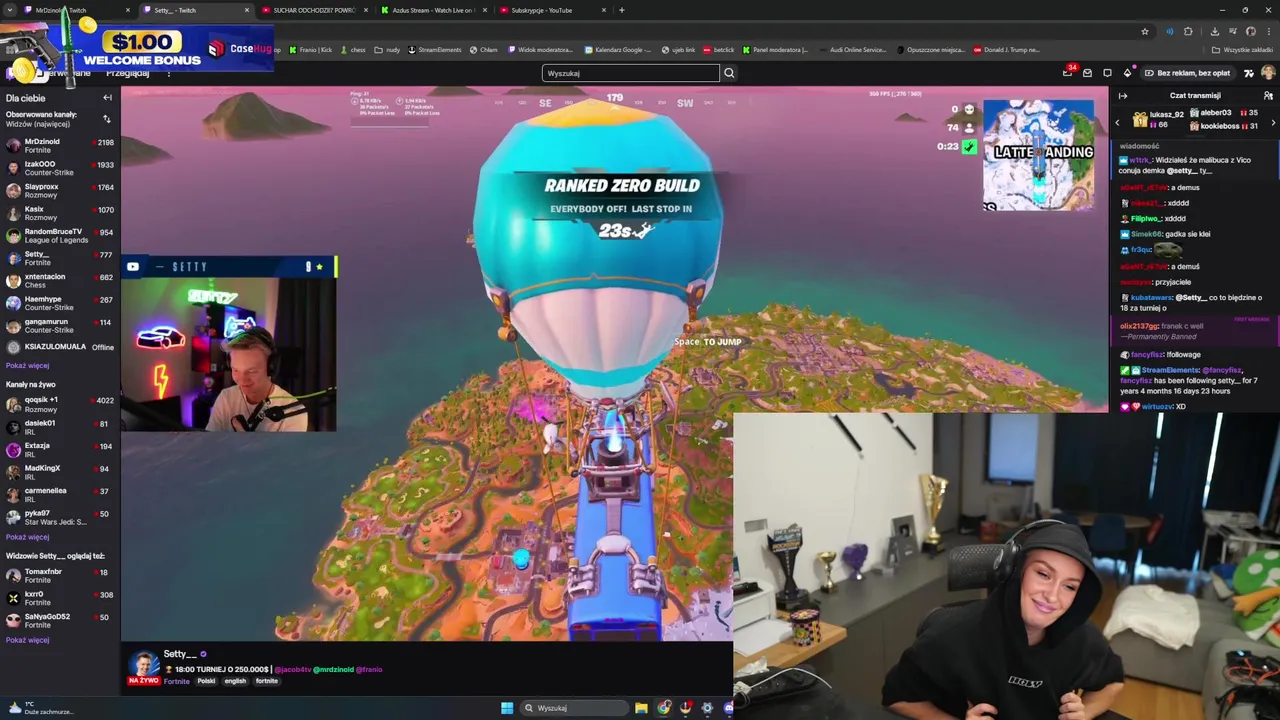1280x720 pixels.
Task: Open a new browser tab
Action: [621, 10]
